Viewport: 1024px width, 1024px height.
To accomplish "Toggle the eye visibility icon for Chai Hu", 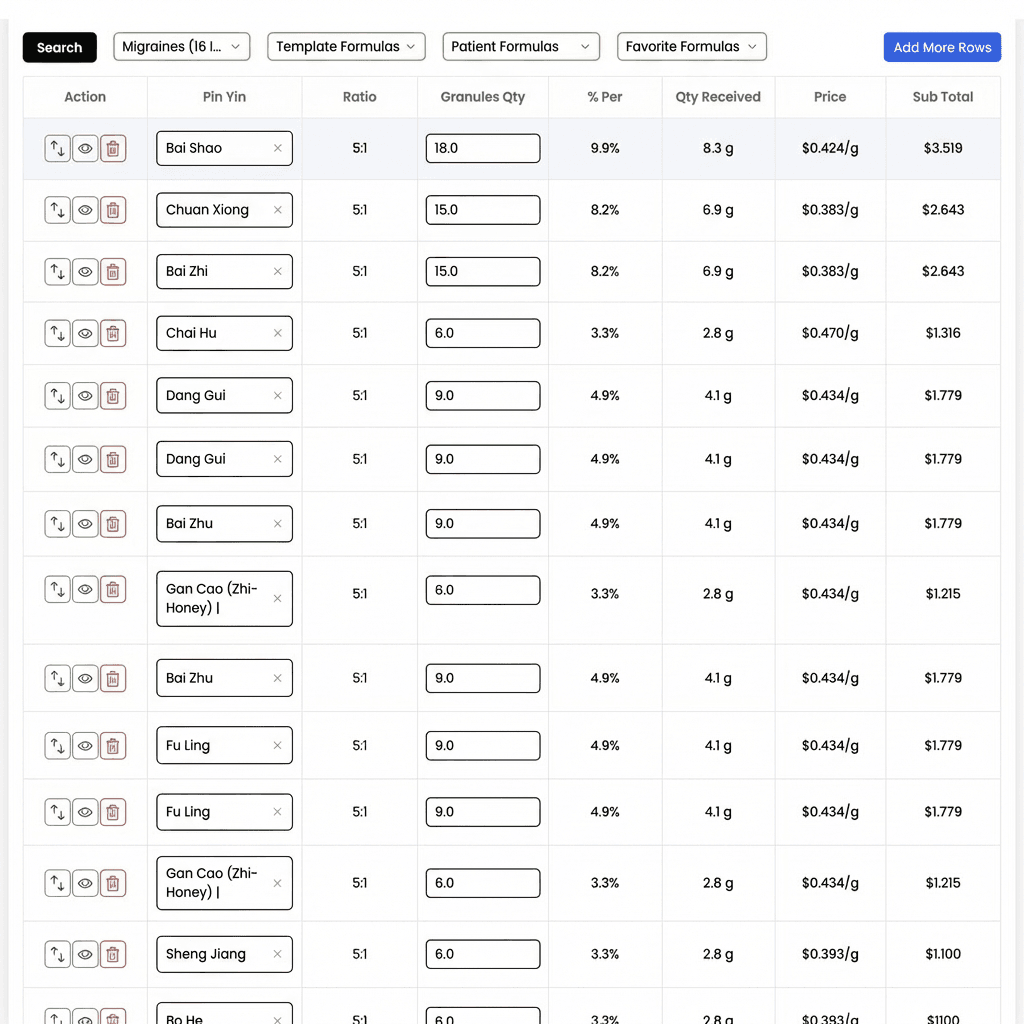I will [85, 333].
